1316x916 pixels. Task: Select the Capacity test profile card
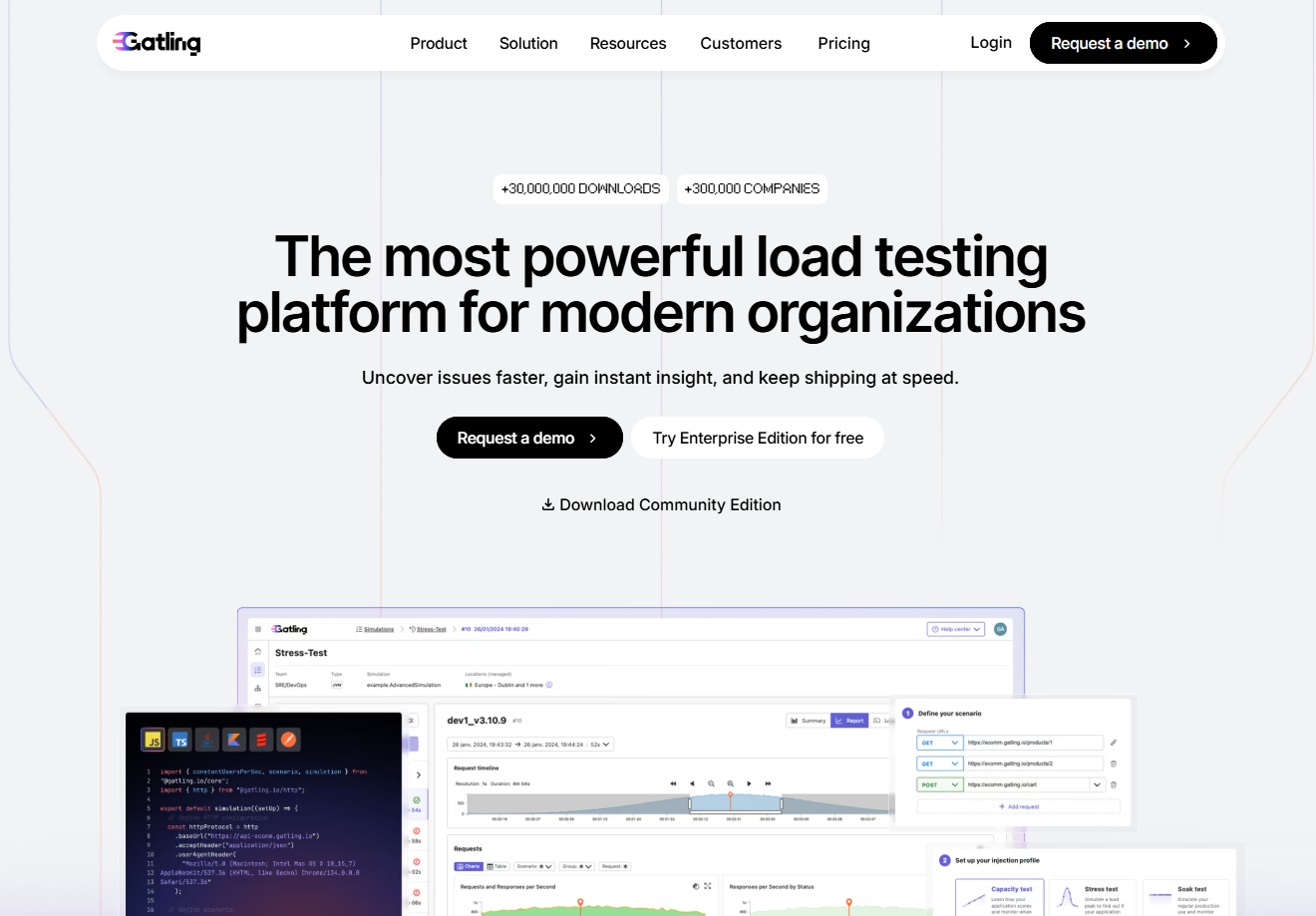[999, 897]
